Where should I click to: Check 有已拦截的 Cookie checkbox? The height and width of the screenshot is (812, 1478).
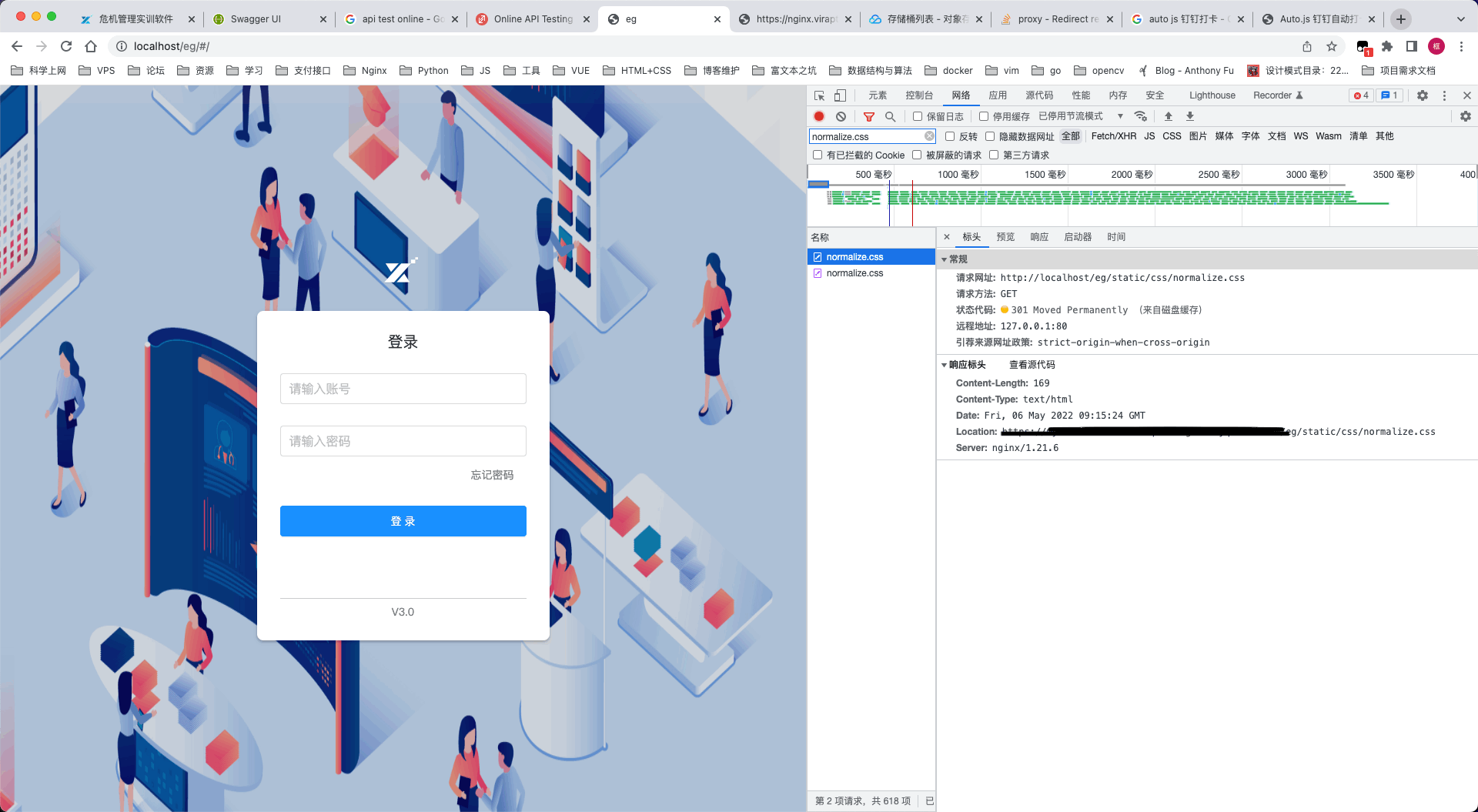tap(818, 155)
